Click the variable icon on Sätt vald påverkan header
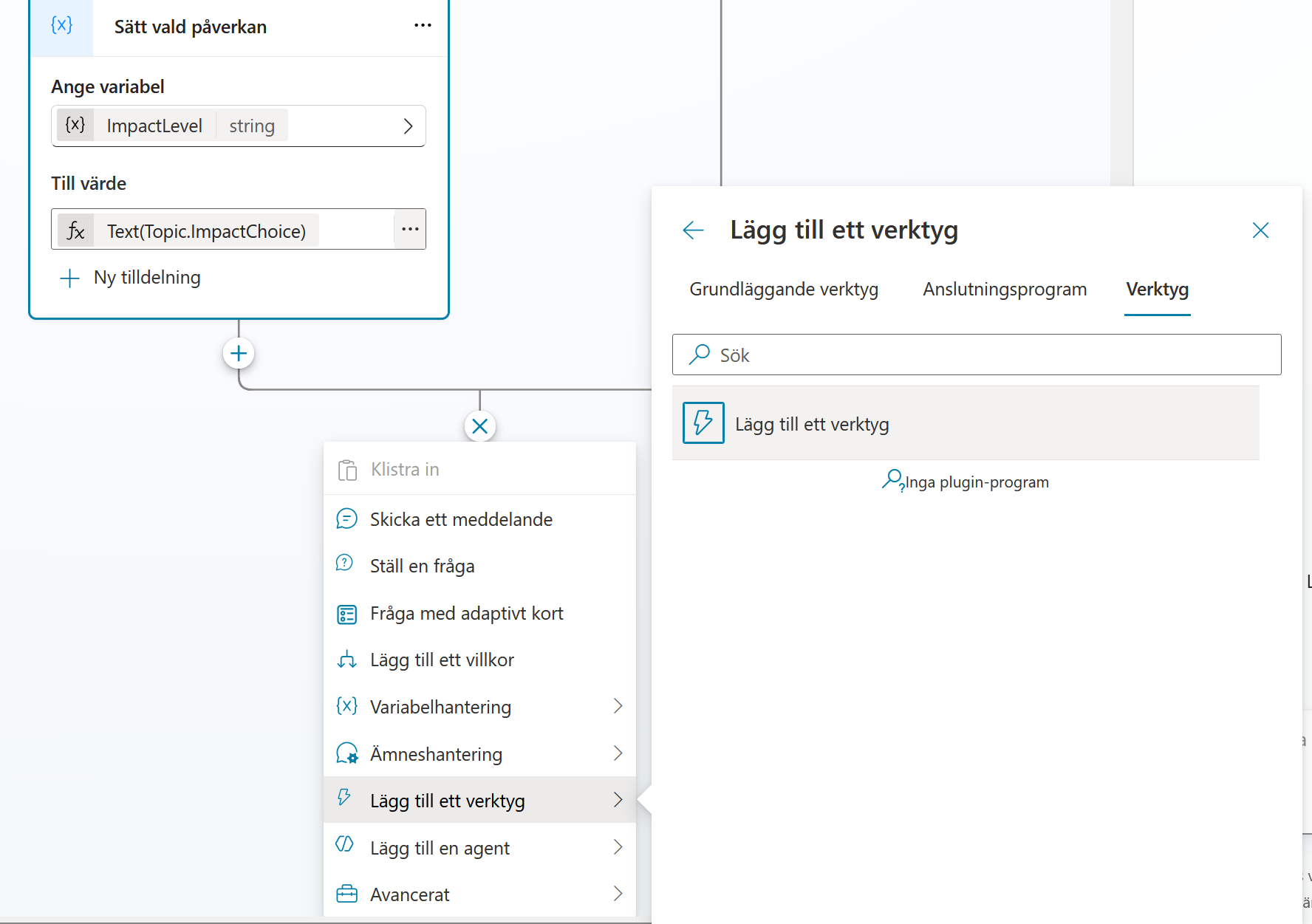 (x=62, y=26)
